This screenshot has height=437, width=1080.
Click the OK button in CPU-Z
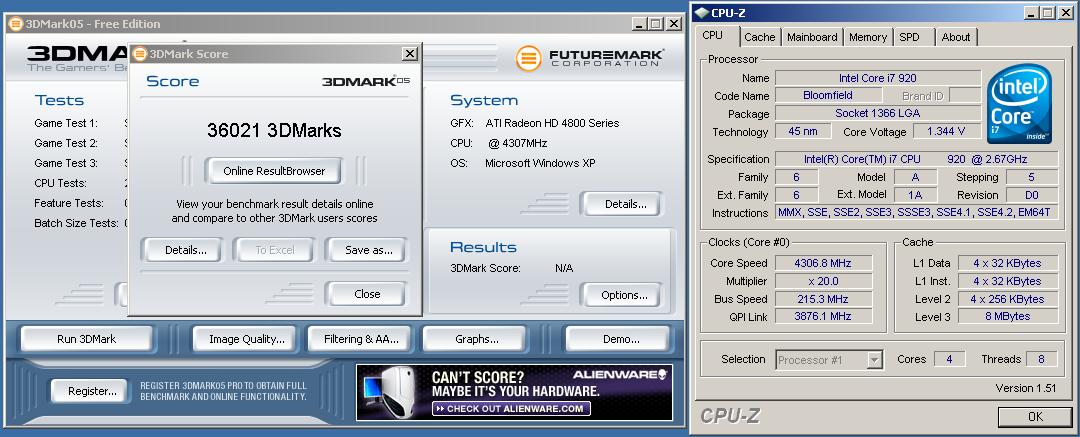click(x=1035, y=416)
